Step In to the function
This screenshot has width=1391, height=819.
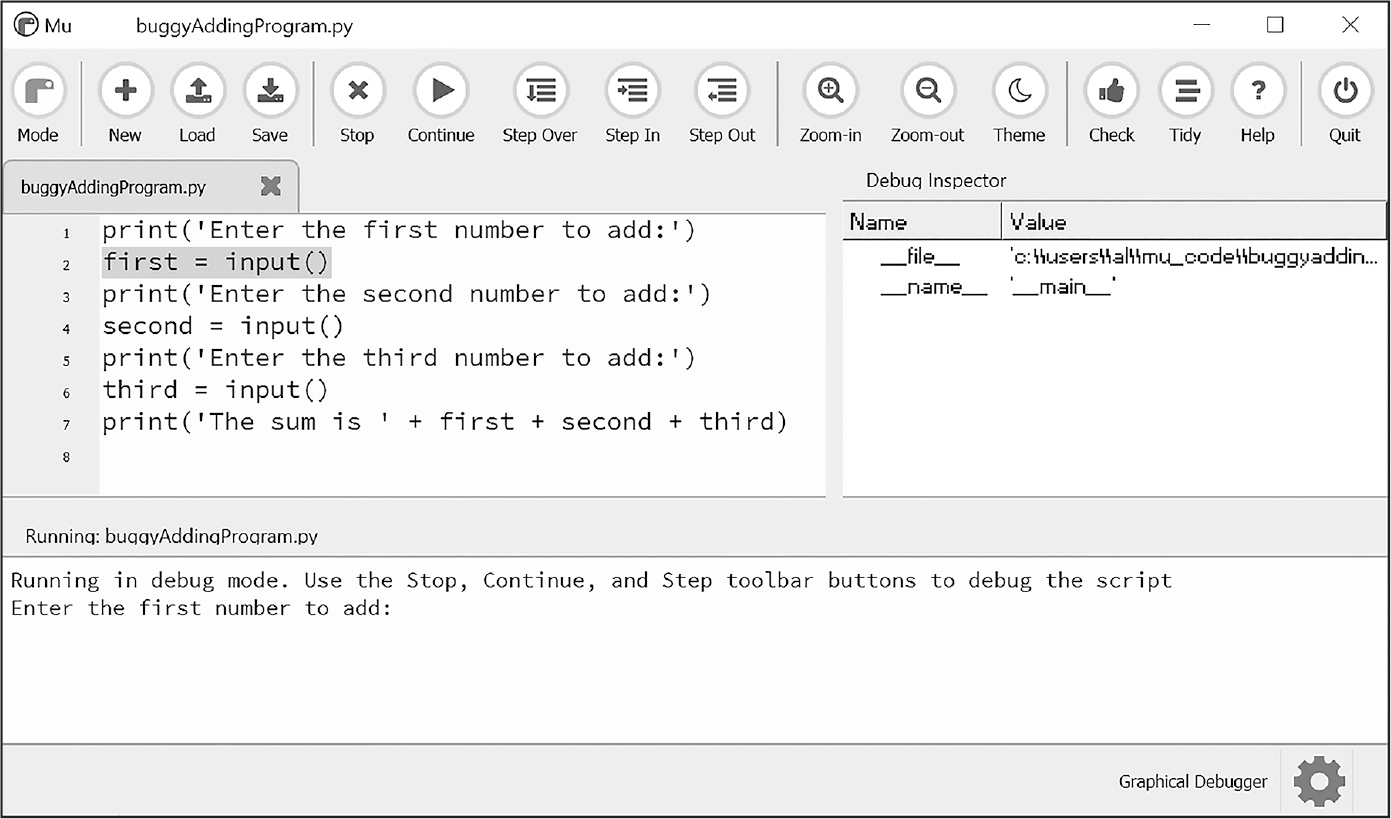click(x=632, y=104)
